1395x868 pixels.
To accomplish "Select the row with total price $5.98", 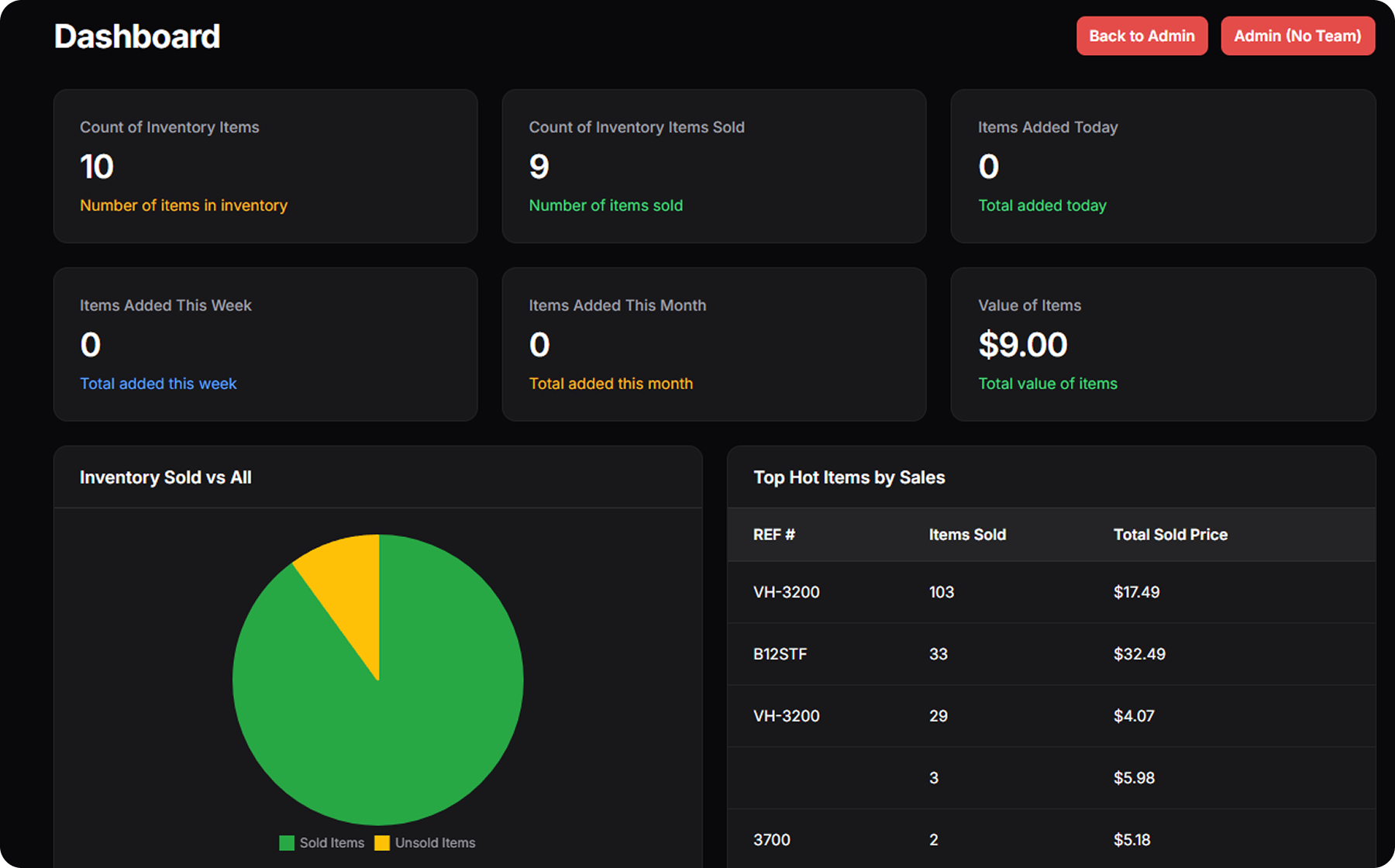I will point(1051,778).
